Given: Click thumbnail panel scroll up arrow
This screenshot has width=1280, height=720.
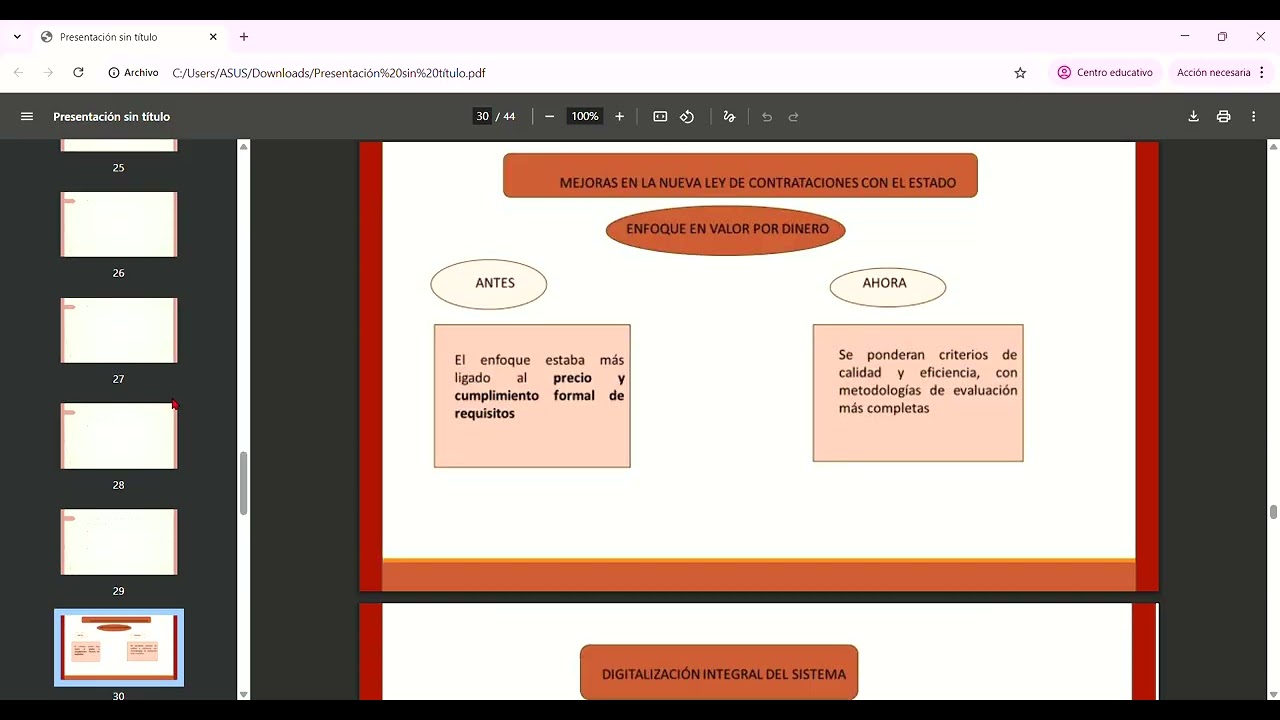Looking at the screenshot, I should tap(243, 147).
